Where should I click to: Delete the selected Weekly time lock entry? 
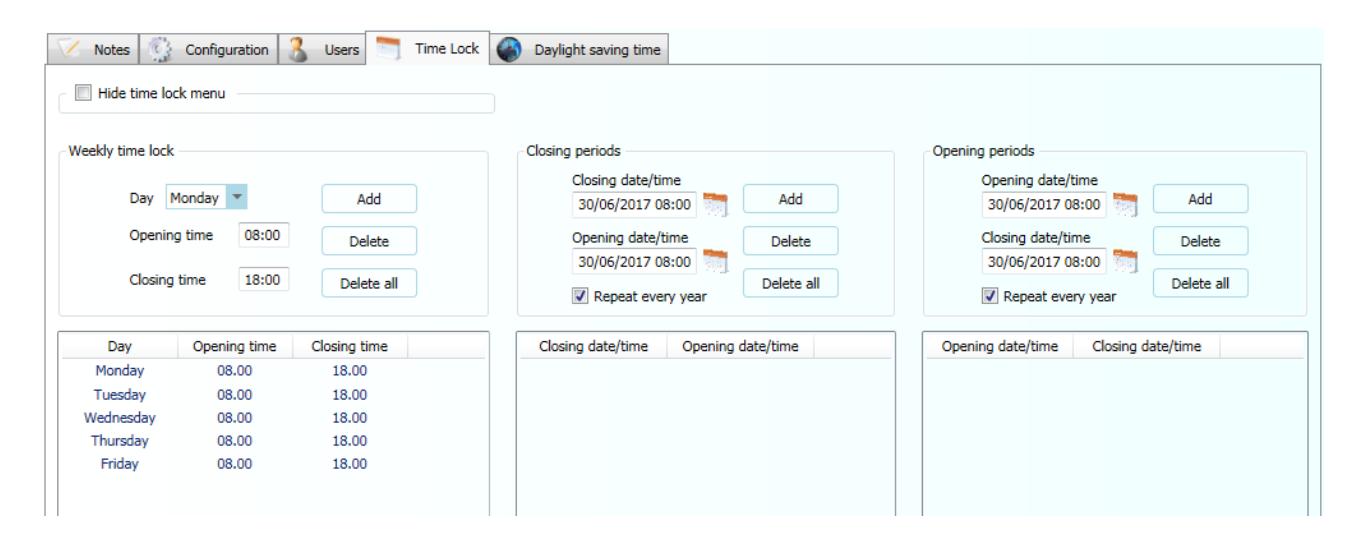pyautogui.click(x=369, y=241)
